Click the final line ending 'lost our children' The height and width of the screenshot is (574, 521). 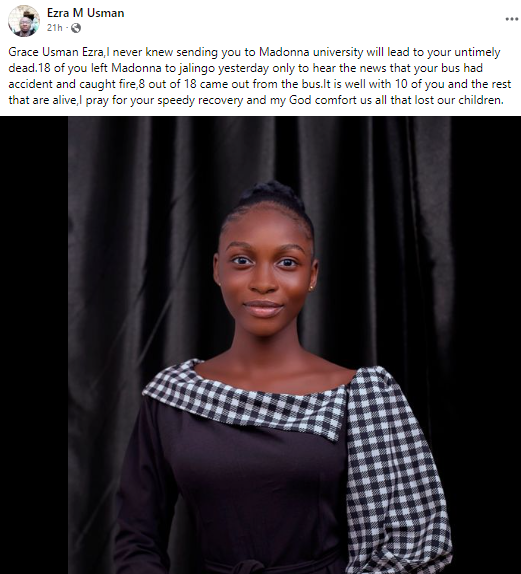(x=256, y=100)
